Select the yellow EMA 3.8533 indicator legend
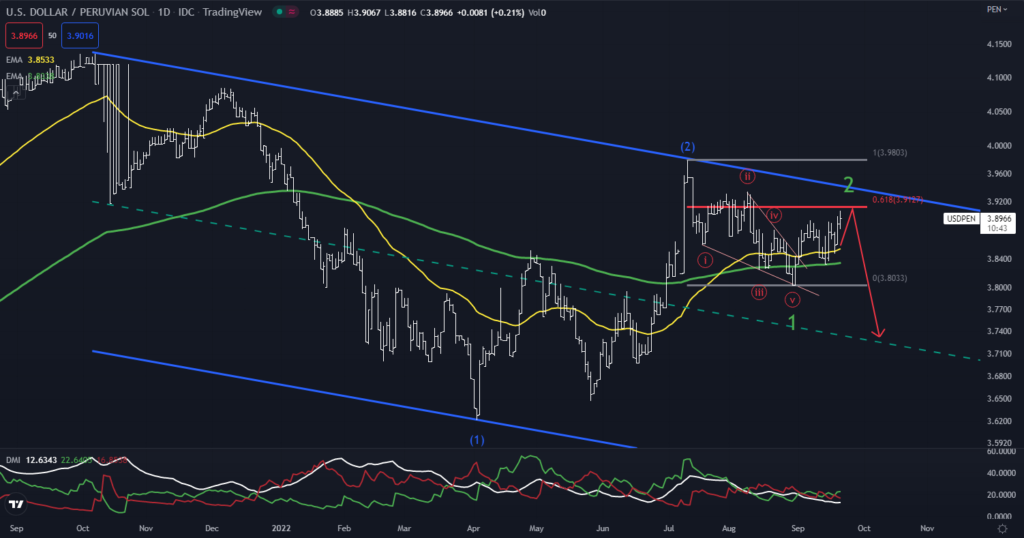This screenshot has height=538, width=1024. (28, 61)
